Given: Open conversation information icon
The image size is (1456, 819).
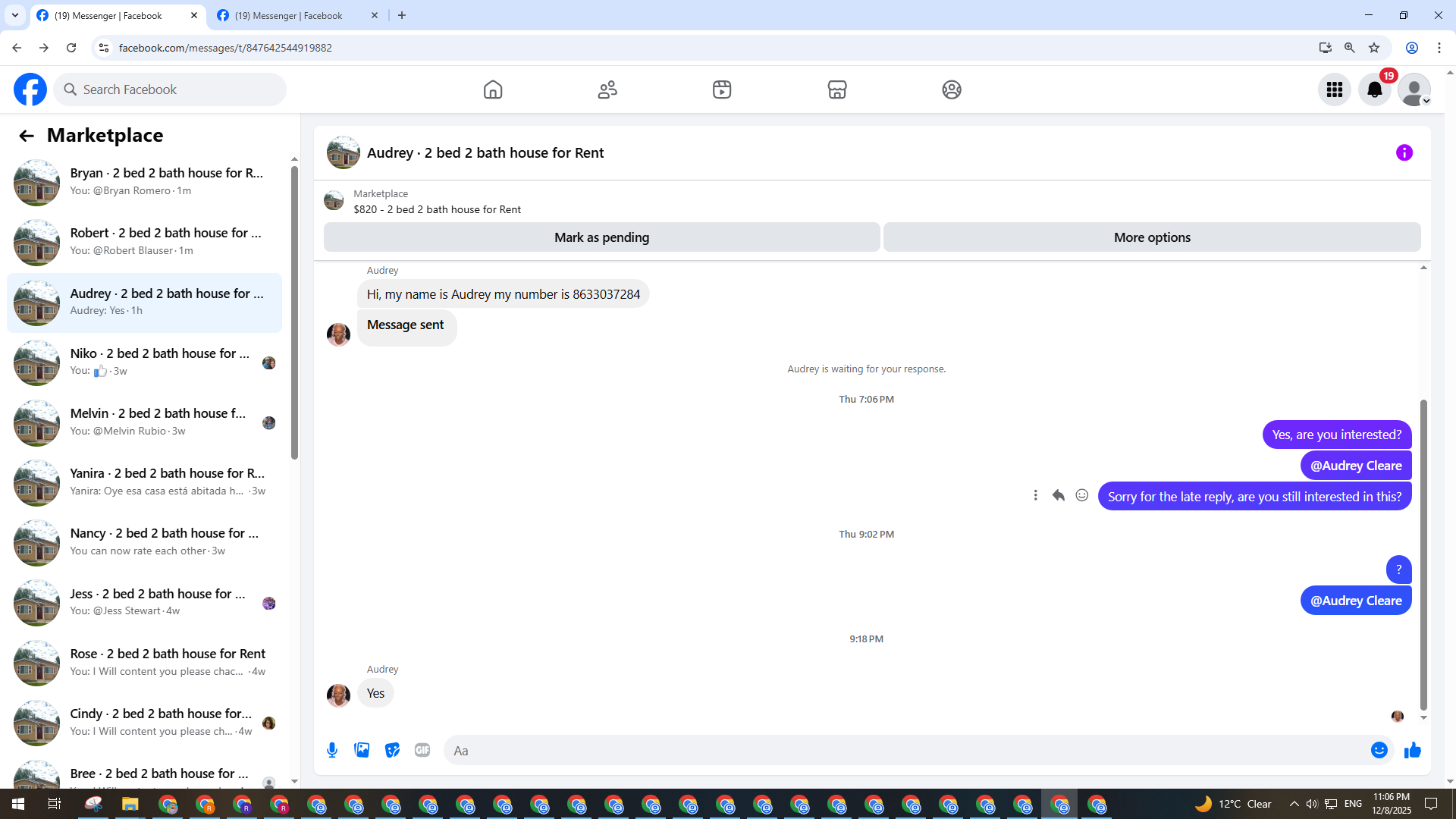Looking at the screenshot, I should click(1404, 152).
